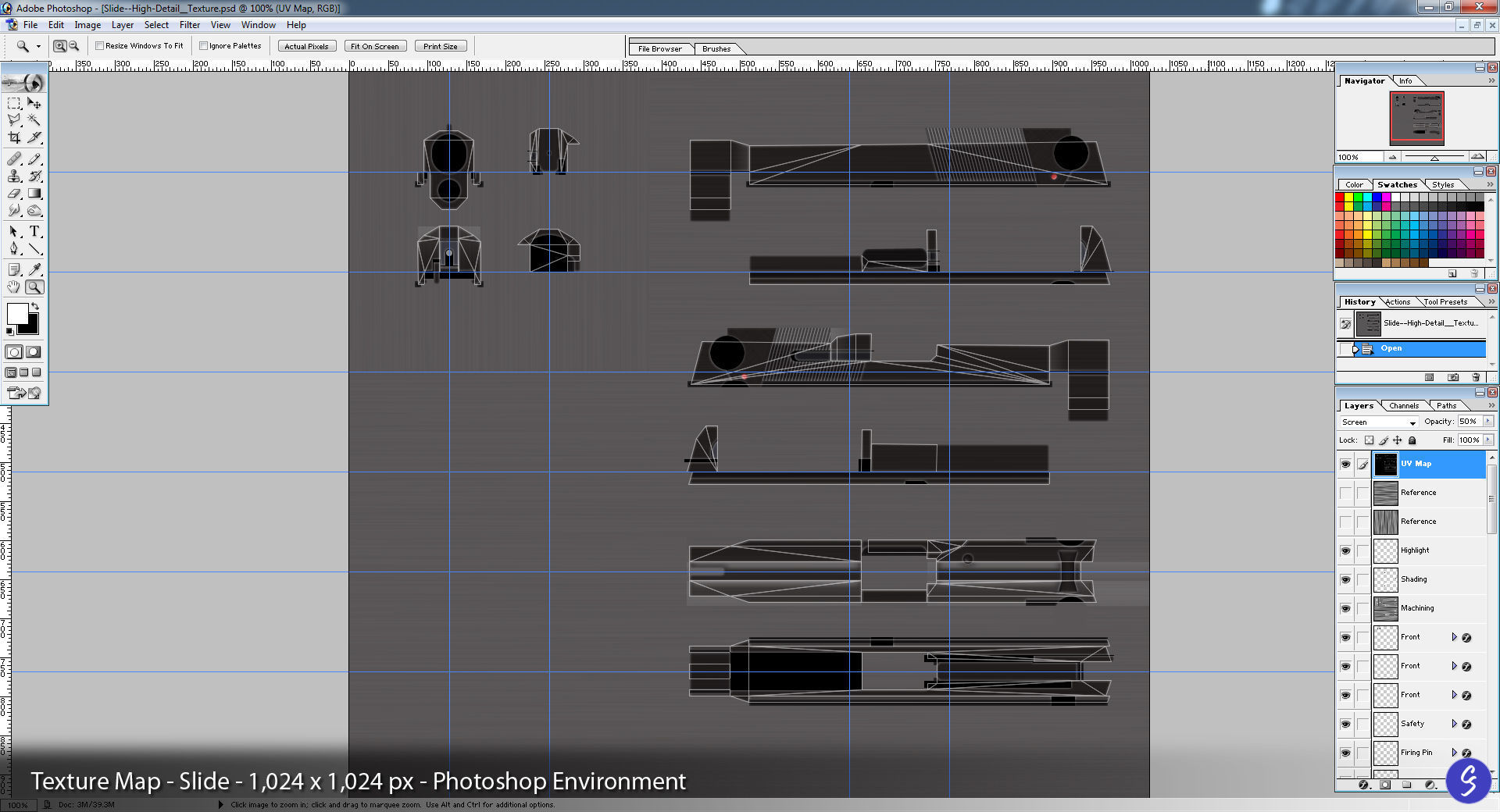Click the zoom-in magnifier in options bar
Screen dimensions: 1500x812
point(60,46)
